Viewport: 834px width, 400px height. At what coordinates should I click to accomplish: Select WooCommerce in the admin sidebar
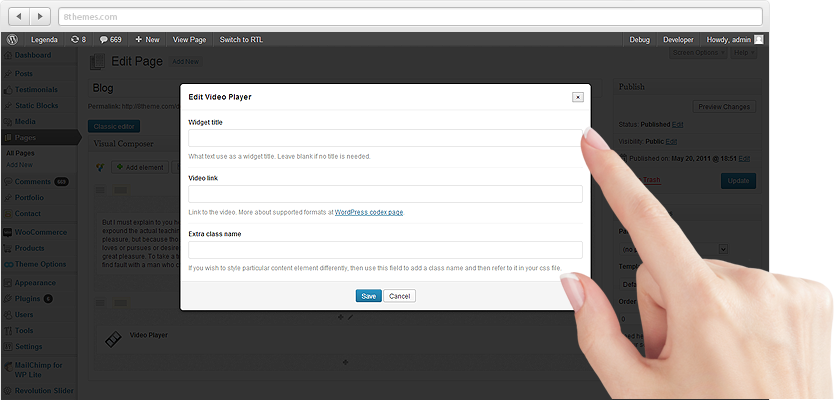click(x=38, y=231)
